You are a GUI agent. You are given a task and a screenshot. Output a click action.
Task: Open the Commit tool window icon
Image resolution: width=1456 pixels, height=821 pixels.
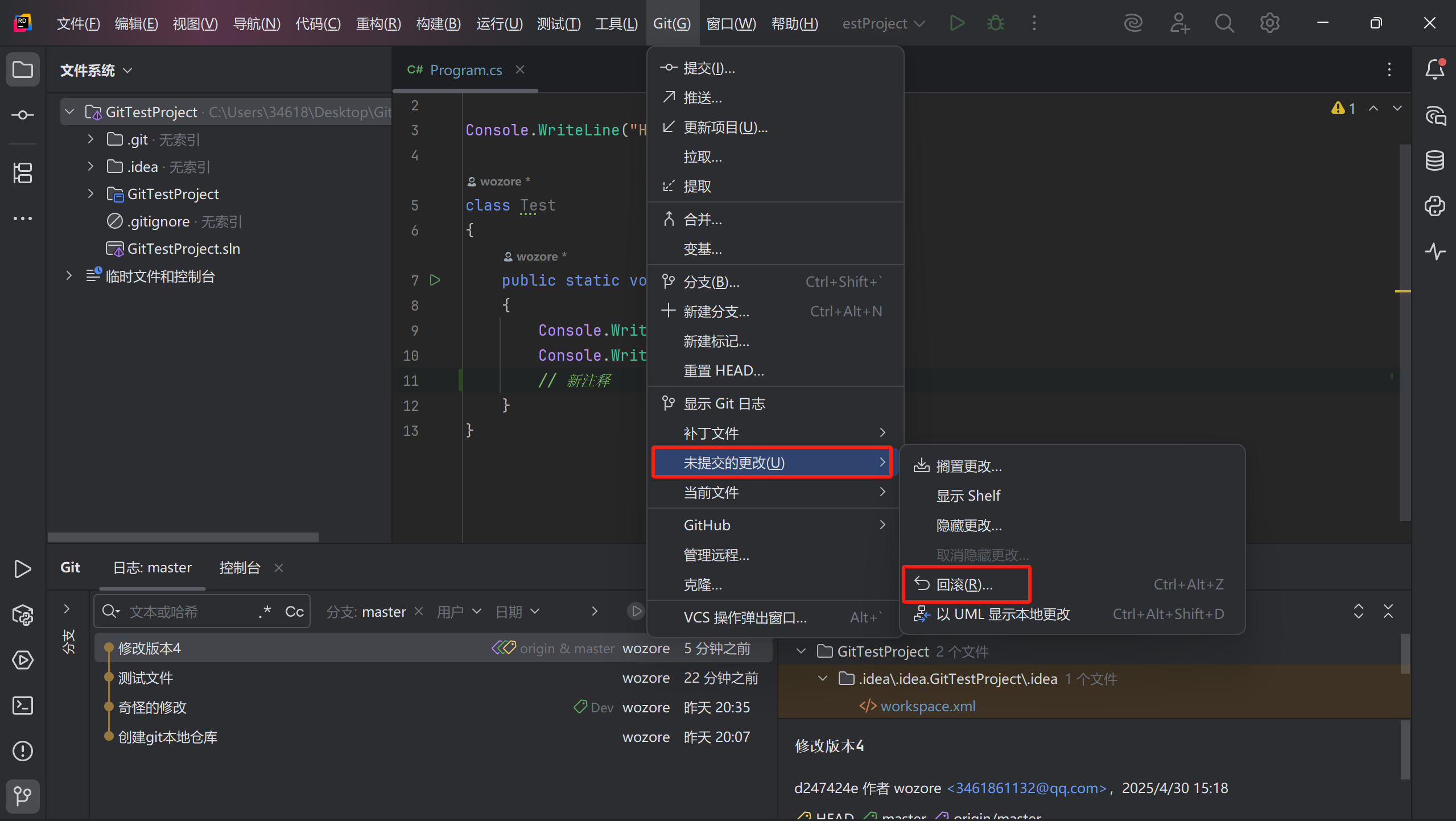23,115
